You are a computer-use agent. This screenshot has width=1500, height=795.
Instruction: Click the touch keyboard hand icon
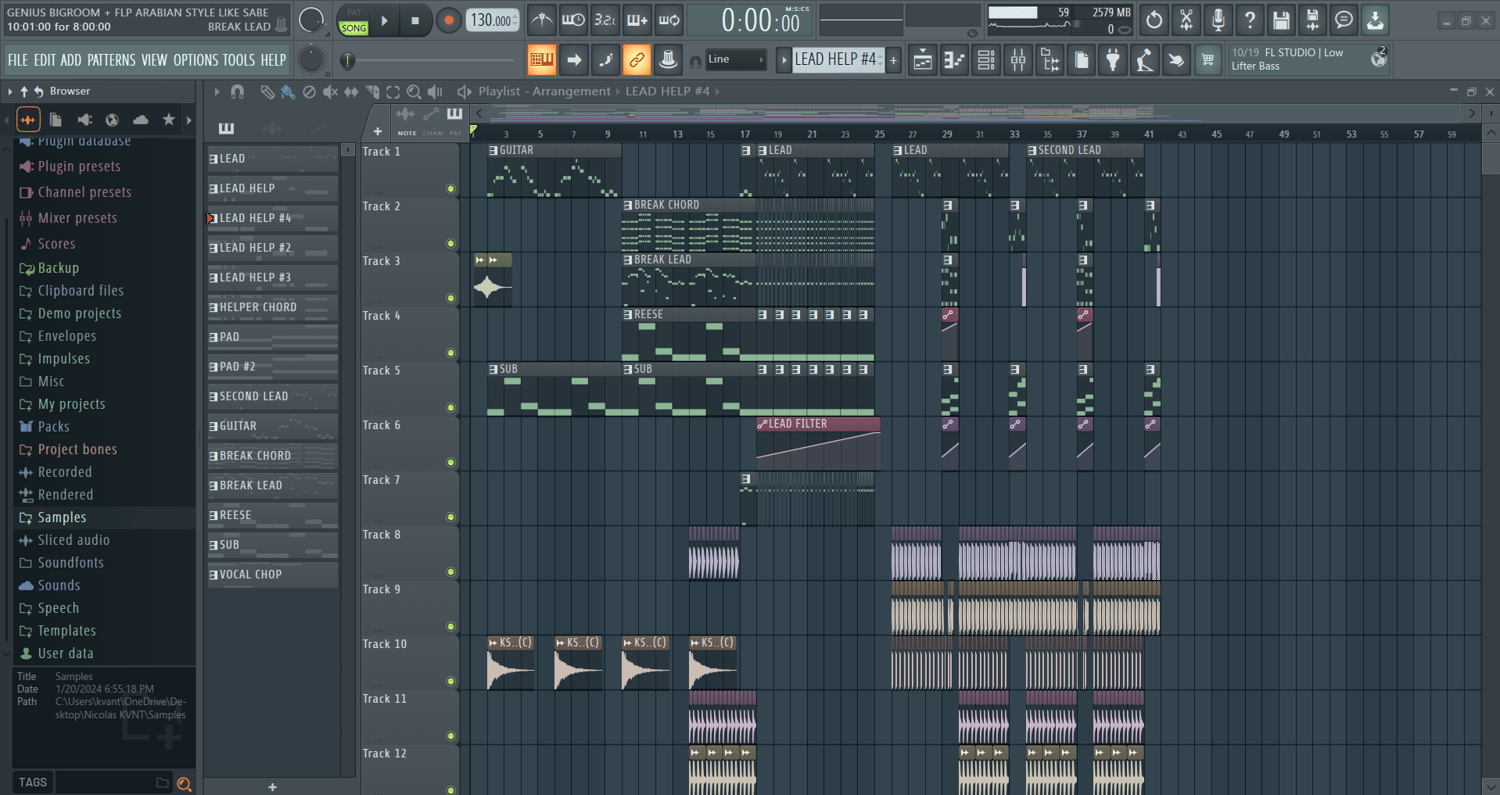[x=1177, y=60]
